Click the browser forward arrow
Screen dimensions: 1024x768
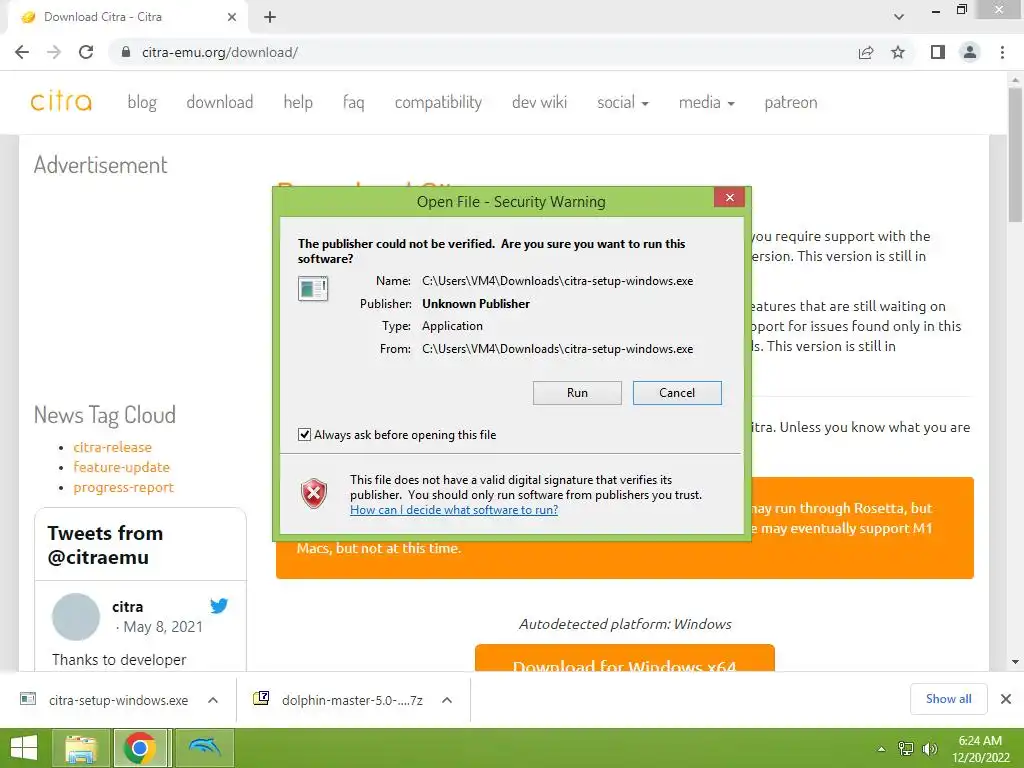(x=54, y=52)
